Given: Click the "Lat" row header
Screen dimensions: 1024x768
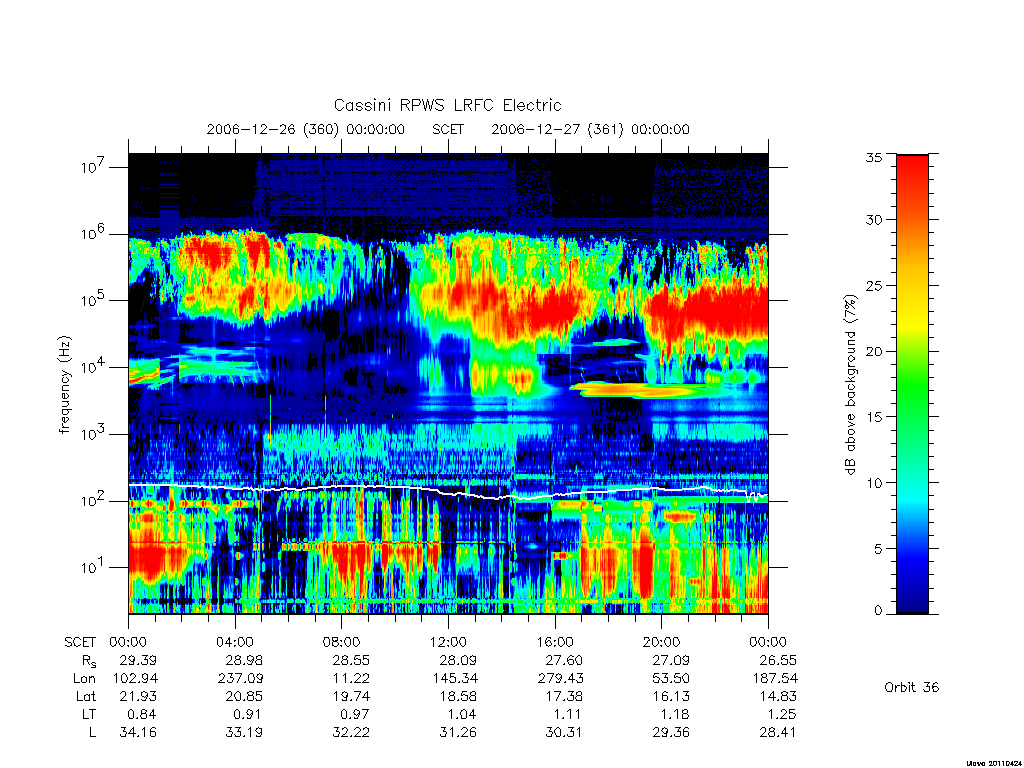Looking at the screenshot, I should pyautogui.click(x=86, y=696).
